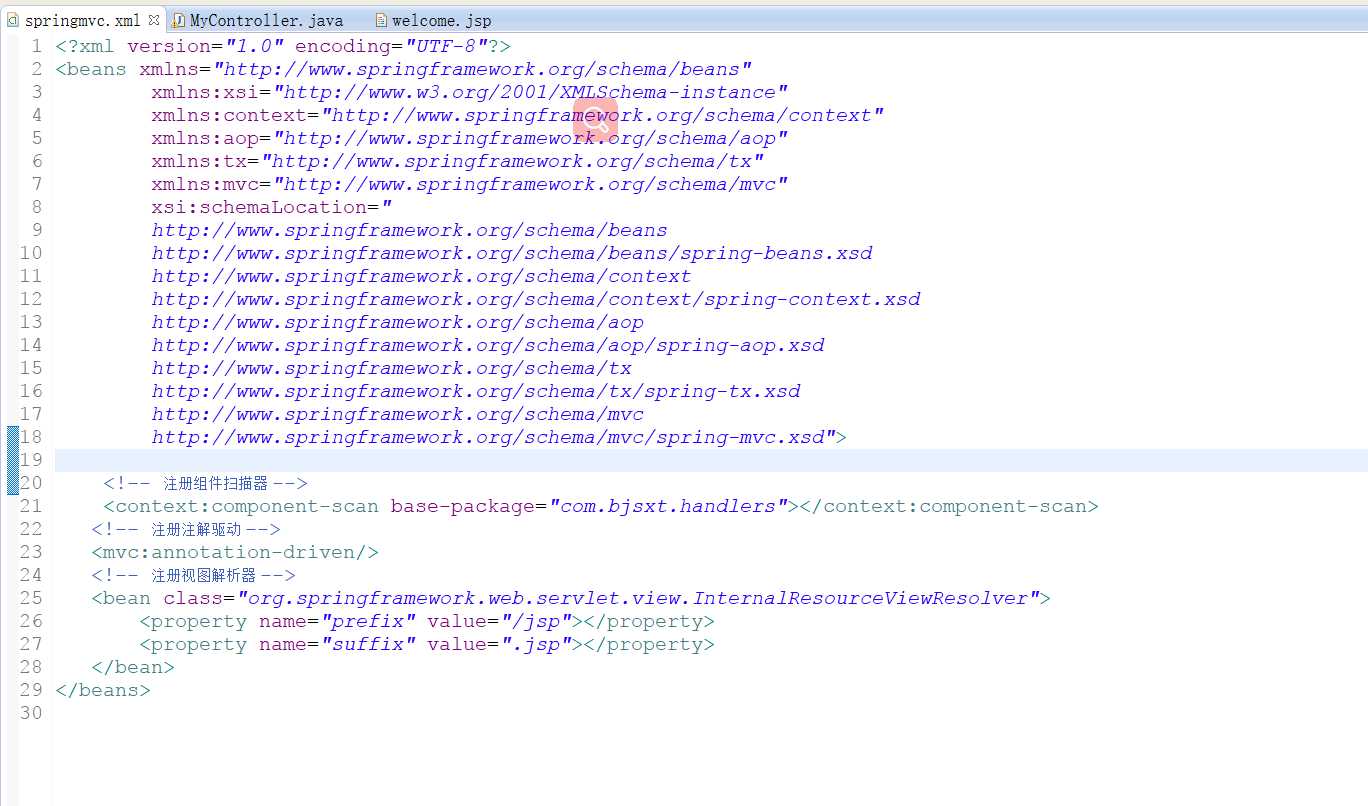This screenshot has width=1368, height=806.
Task: Click the xmlns:aop attribute name
Action: point(205,138)
